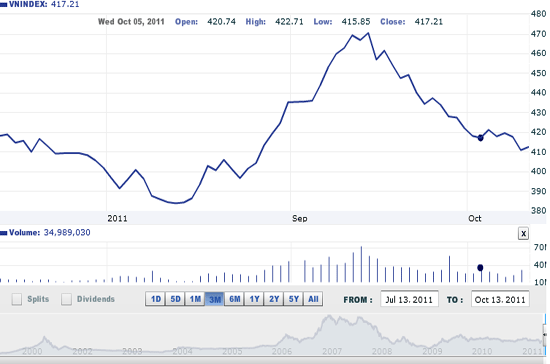Click the data point marker on price line
This screenshot has width=550, height=364.
[480, 138]
